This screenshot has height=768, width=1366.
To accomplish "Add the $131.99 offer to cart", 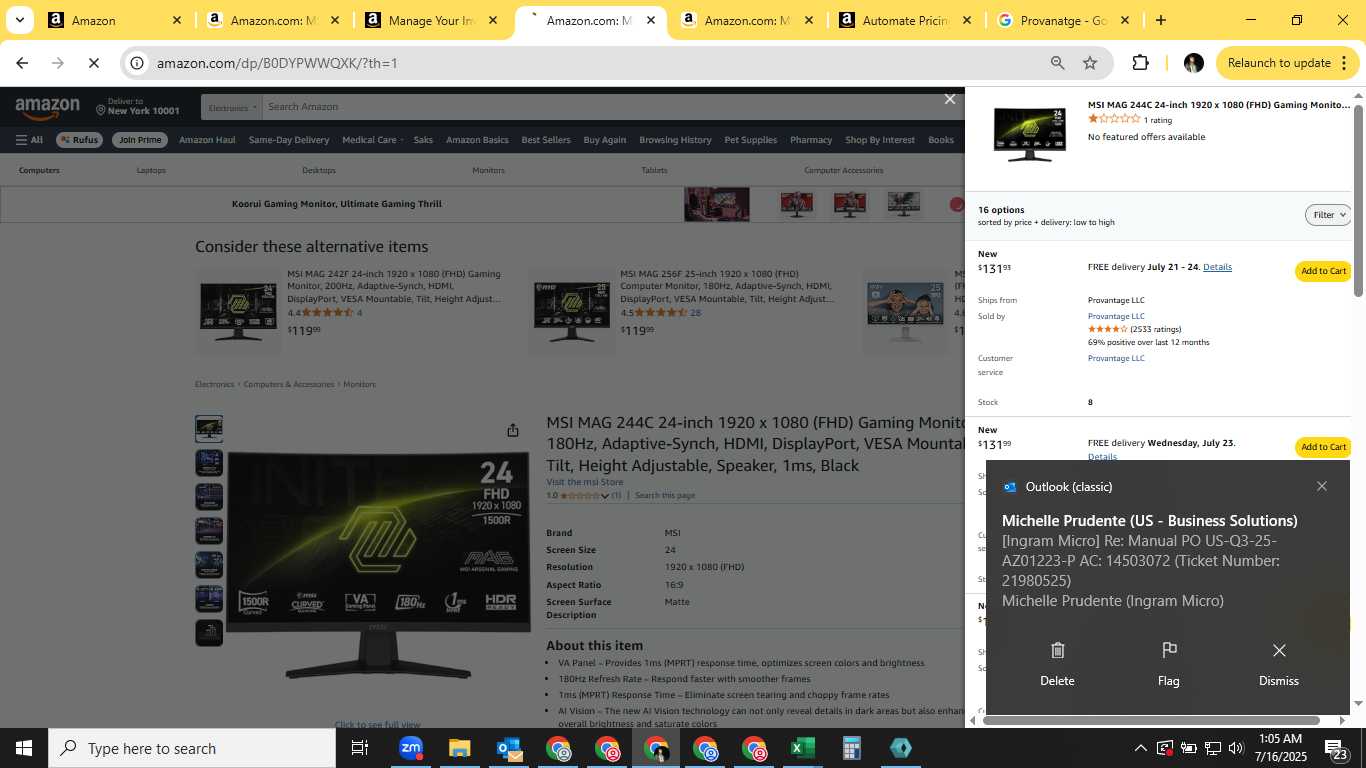I will 1323,447.
